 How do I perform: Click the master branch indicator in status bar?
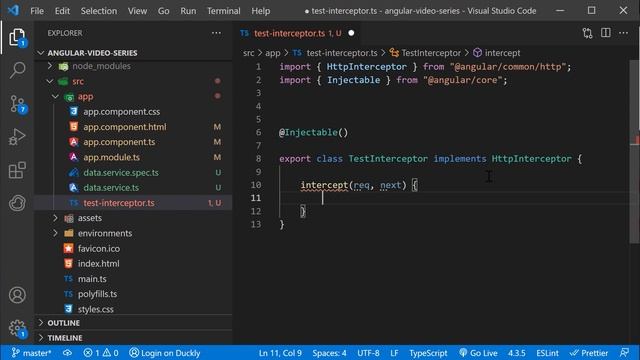pos(31,353)
